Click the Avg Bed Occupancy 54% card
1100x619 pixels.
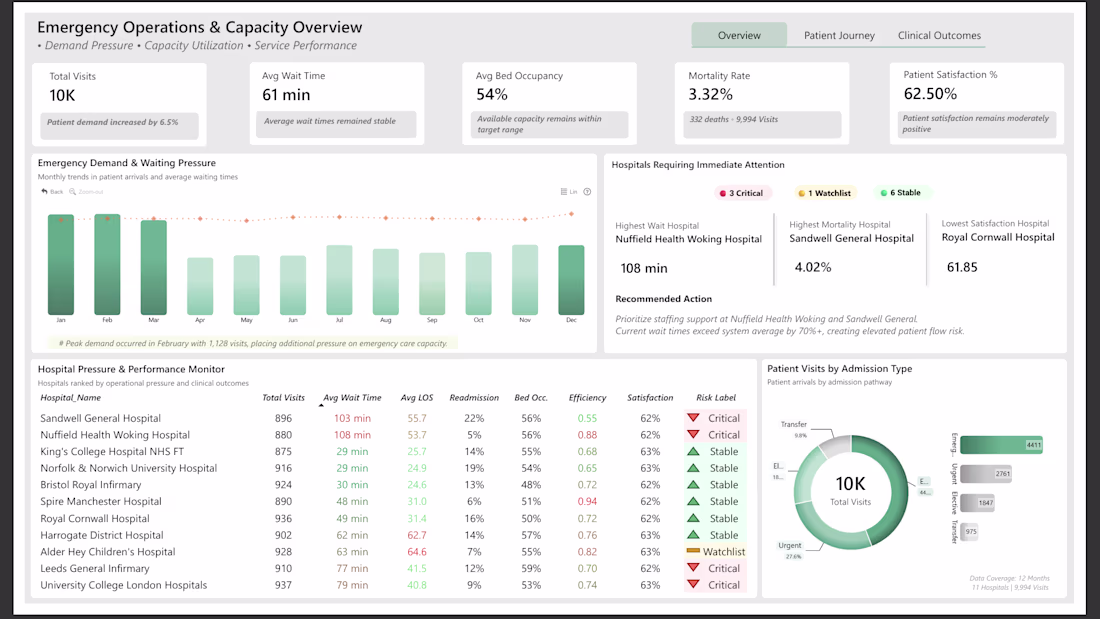pos(549,104)
